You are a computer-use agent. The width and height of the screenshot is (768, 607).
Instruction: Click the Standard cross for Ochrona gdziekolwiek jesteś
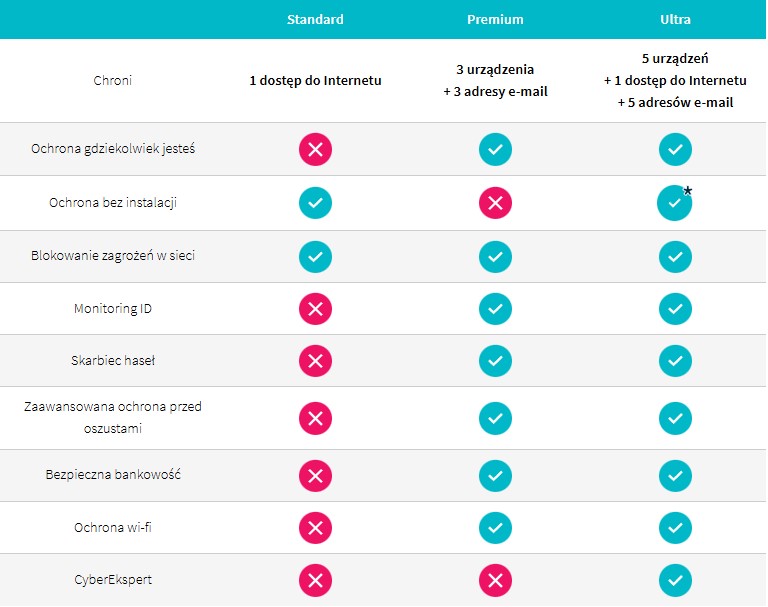tap(315, 150)
